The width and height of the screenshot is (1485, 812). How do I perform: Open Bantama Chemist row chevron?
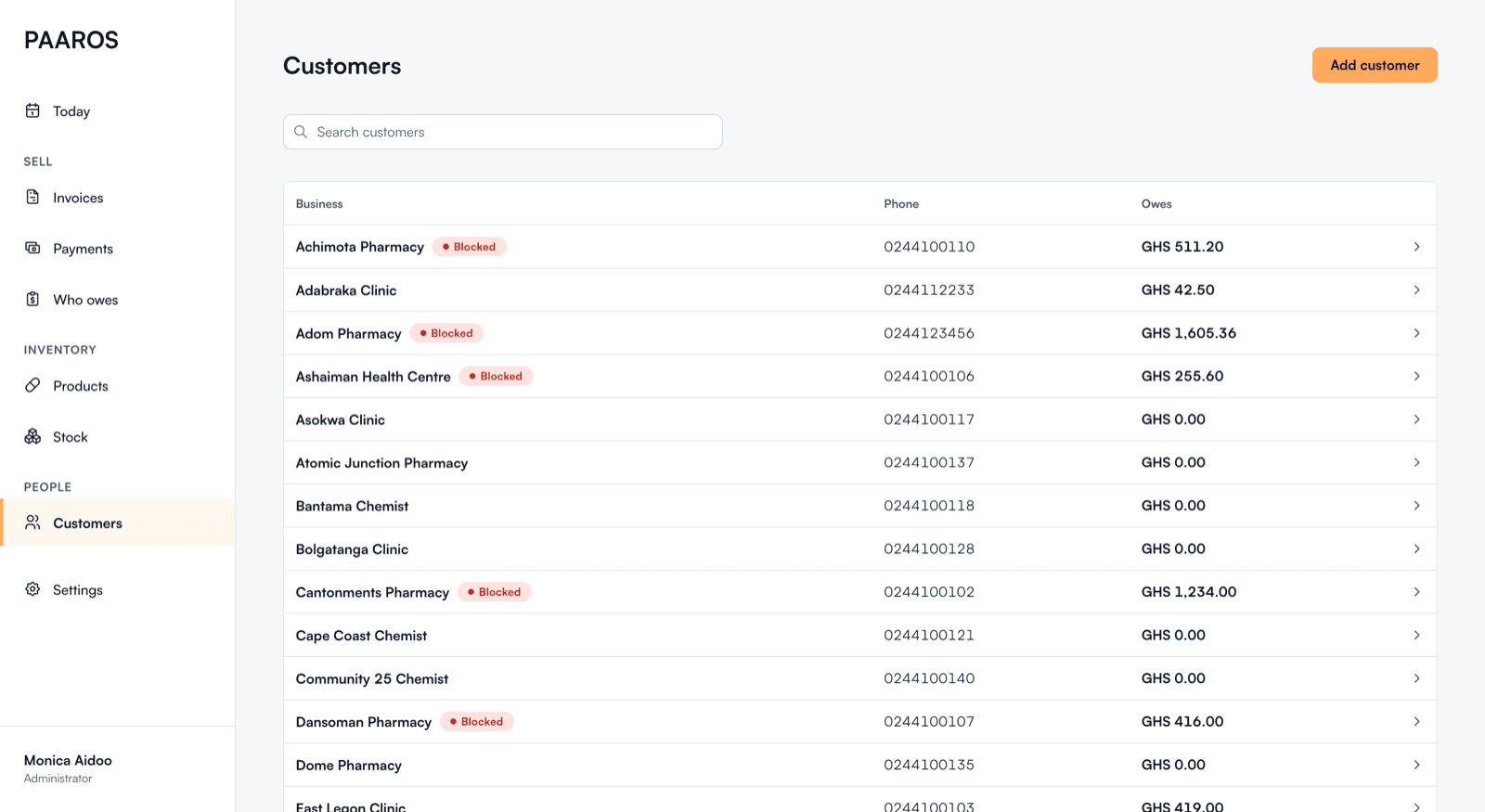[1416, 506]
